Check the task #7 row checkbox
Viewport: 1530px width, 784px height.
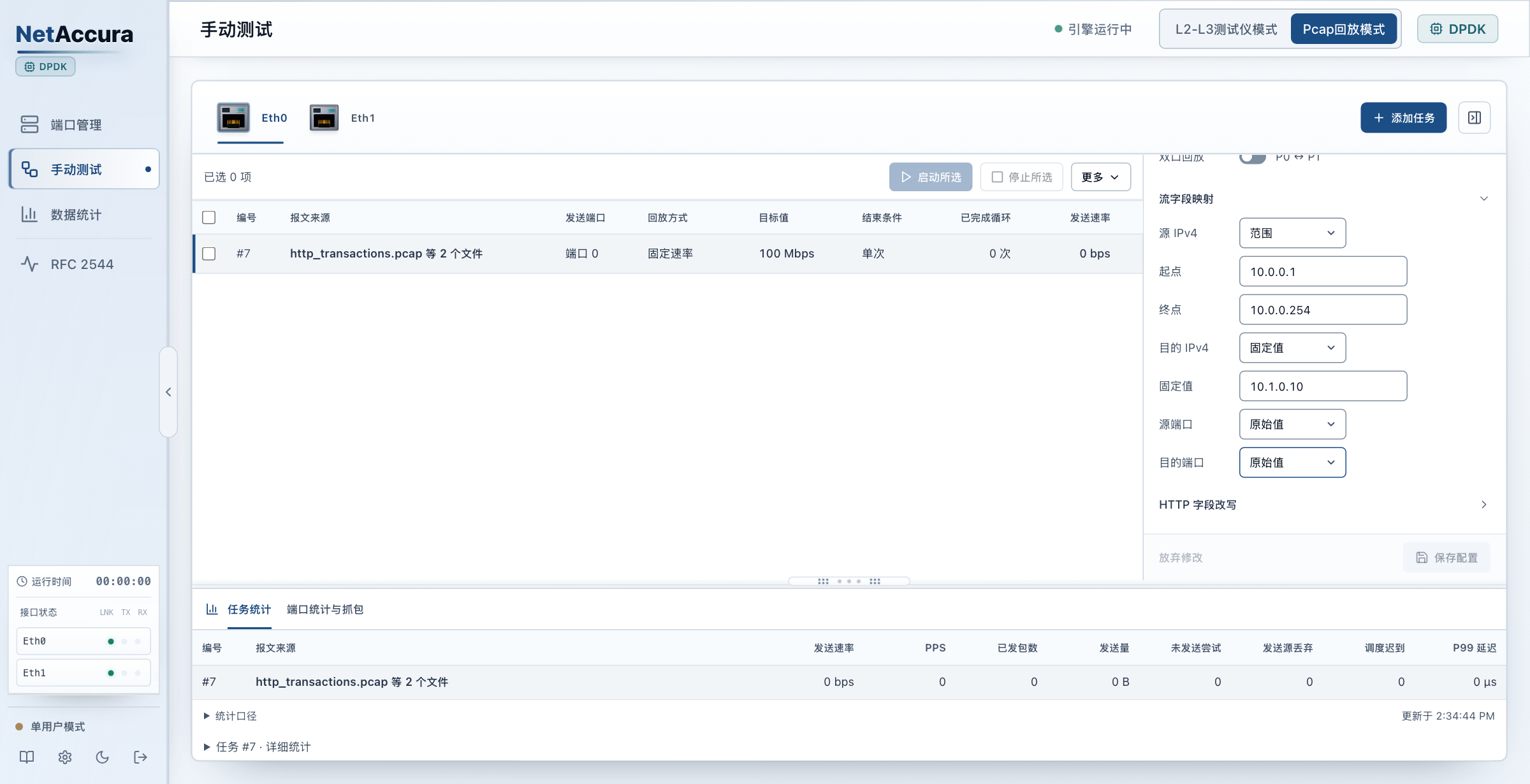(209, 254)
